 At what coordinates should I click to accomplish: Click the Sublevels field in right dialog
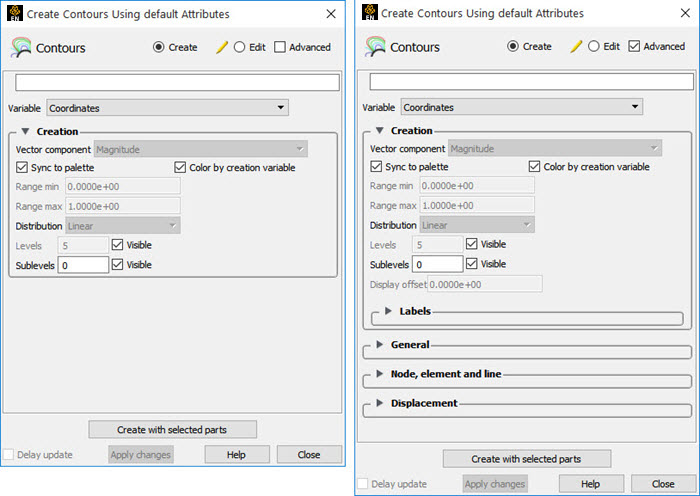(437, 264)
